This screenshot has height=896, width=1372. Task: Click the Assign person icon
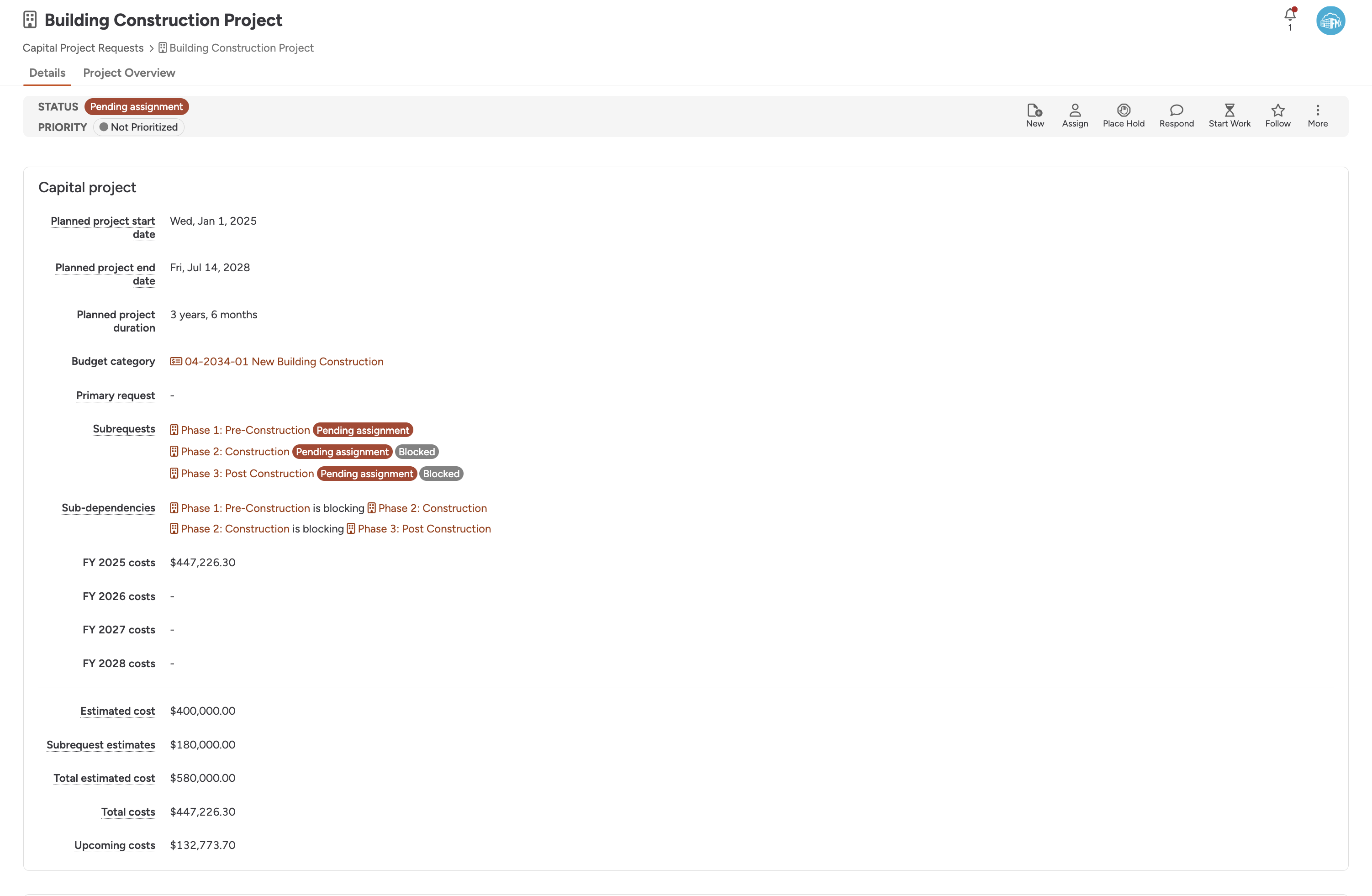pyautogui.click(x=1075, y=115)
